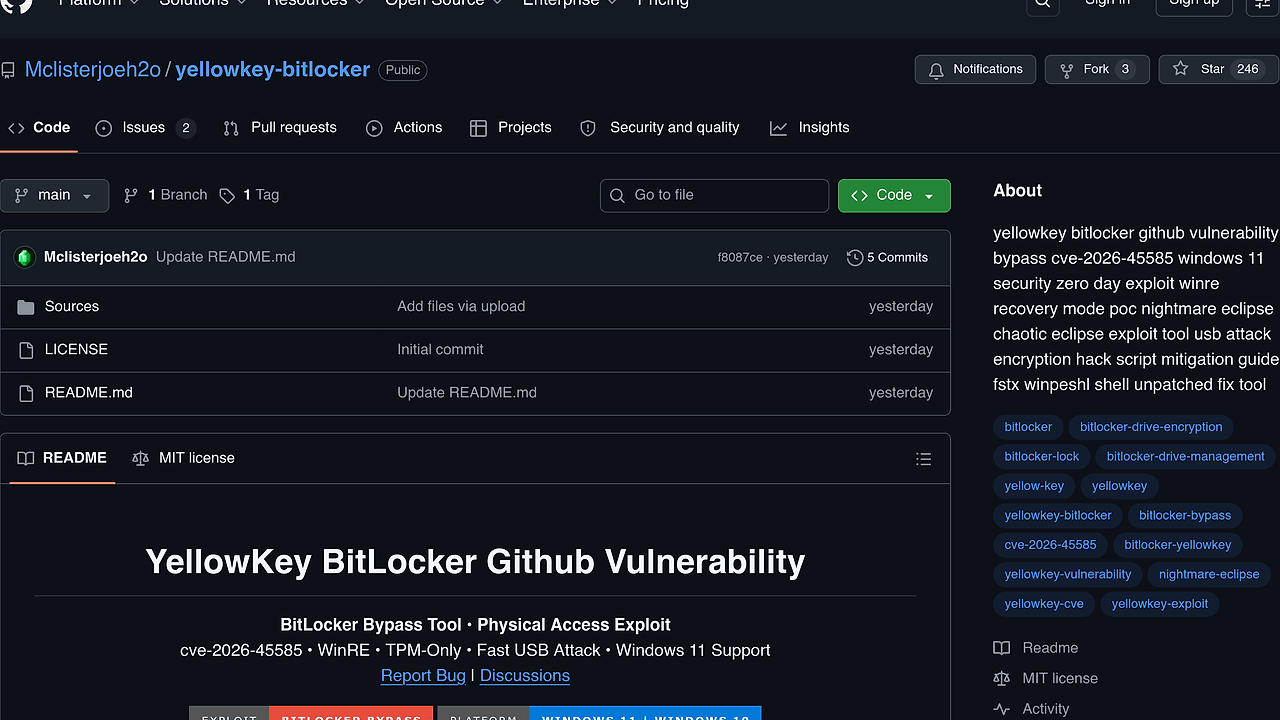Open the Update README.md commit message

[x=226, y=257]
